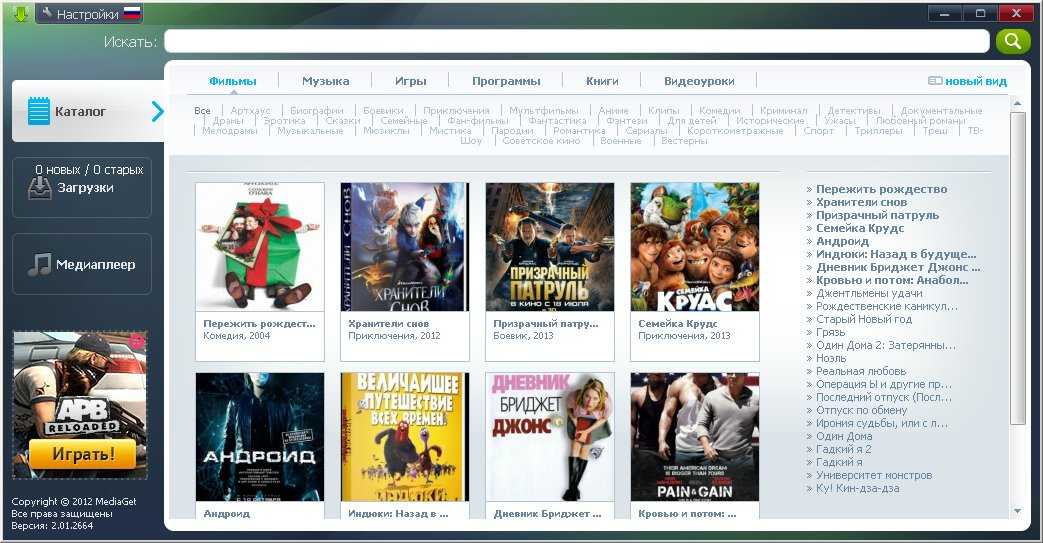Filter by genre Сериалы
The height and width of the screenshot is (543, 1043).
click(x=646, y=130)
